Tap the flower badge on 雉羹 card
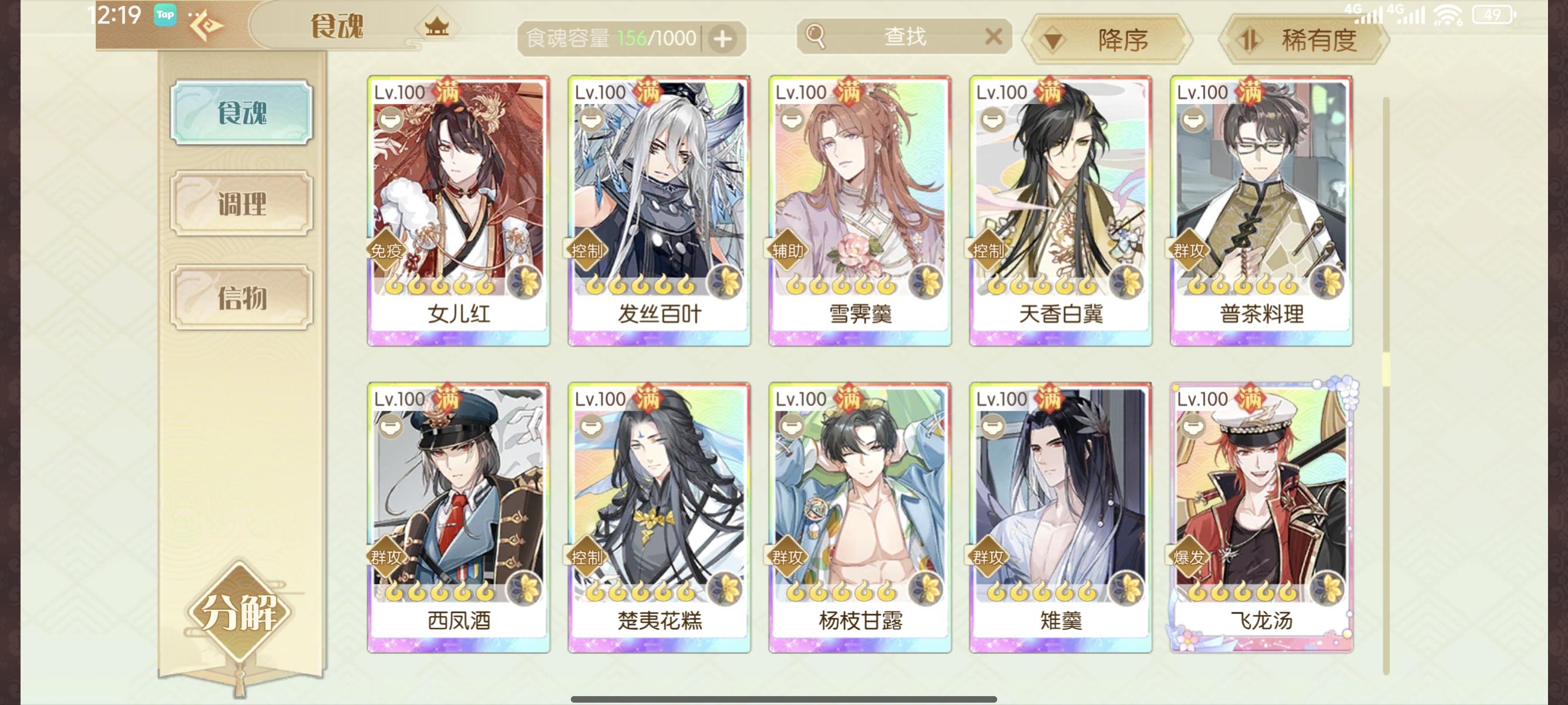The image size is (1568, 705). point(1126,589)
